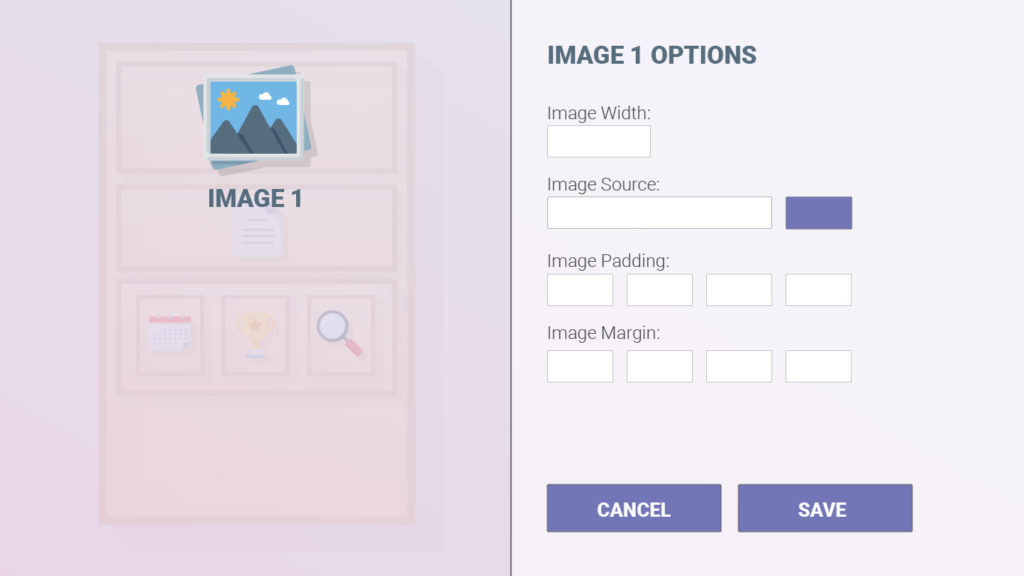This screenshot has width=1024, height=576.
Task: Select the last Image Padding box
Action: (x=818, y=289)
